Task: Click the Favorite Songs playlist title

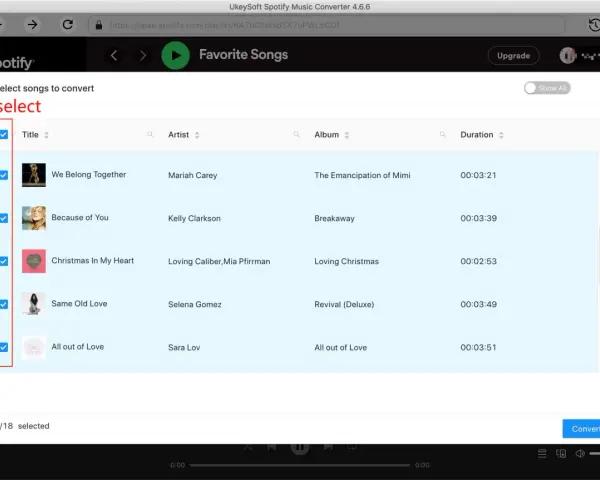Action: tap(243, 55)
